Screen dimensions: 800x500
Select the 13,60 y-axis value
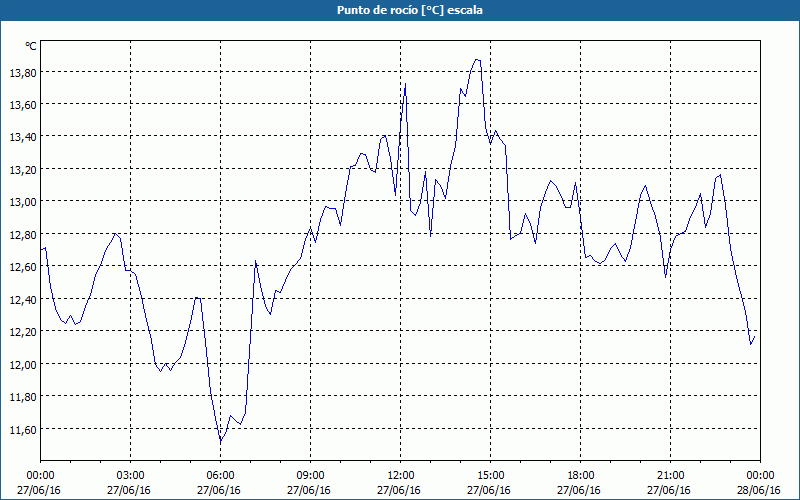[23, 105]
